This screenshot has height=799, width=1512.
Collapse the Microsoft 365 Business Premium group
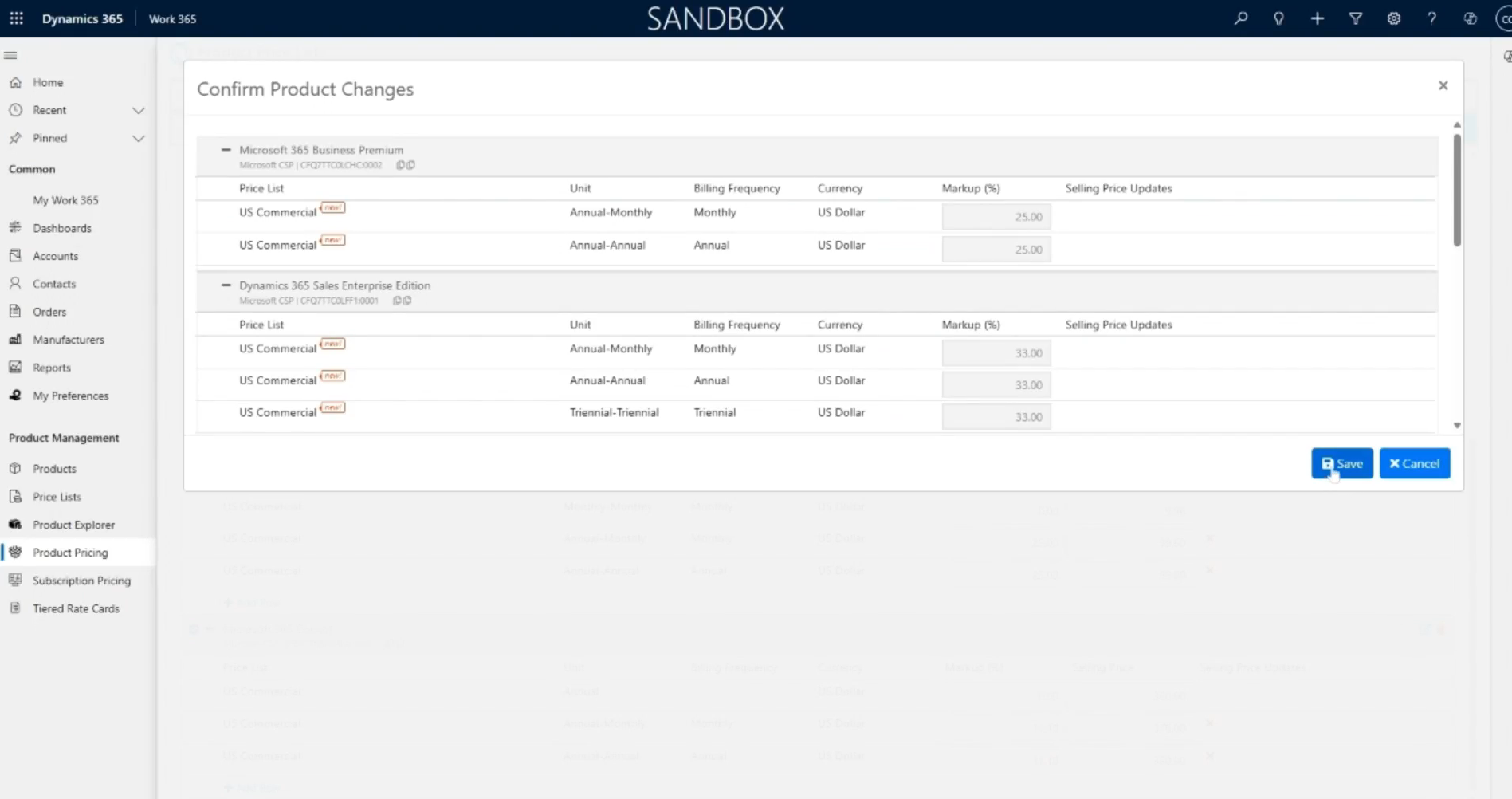[226, 149]
